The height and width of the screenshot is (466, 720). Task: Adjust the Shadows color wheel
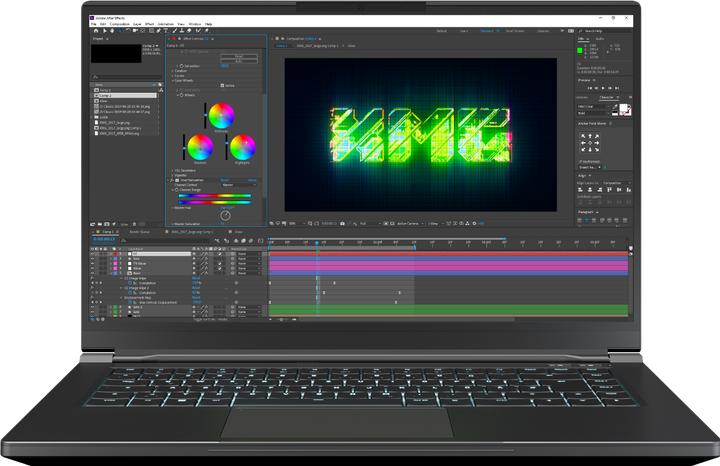[x=200, y=147]
